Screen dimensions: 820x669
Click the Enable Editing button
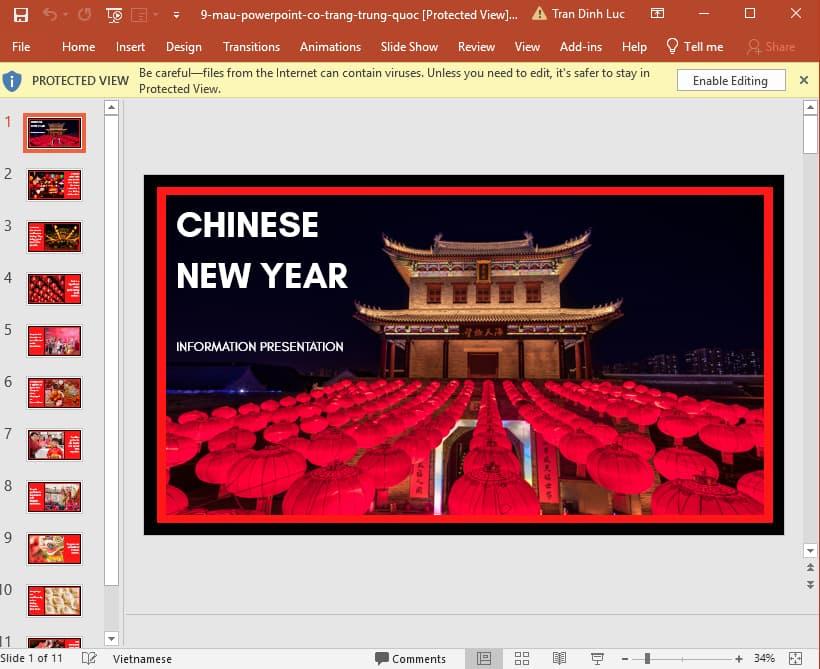pyautogui.click(x=731, y=80)
